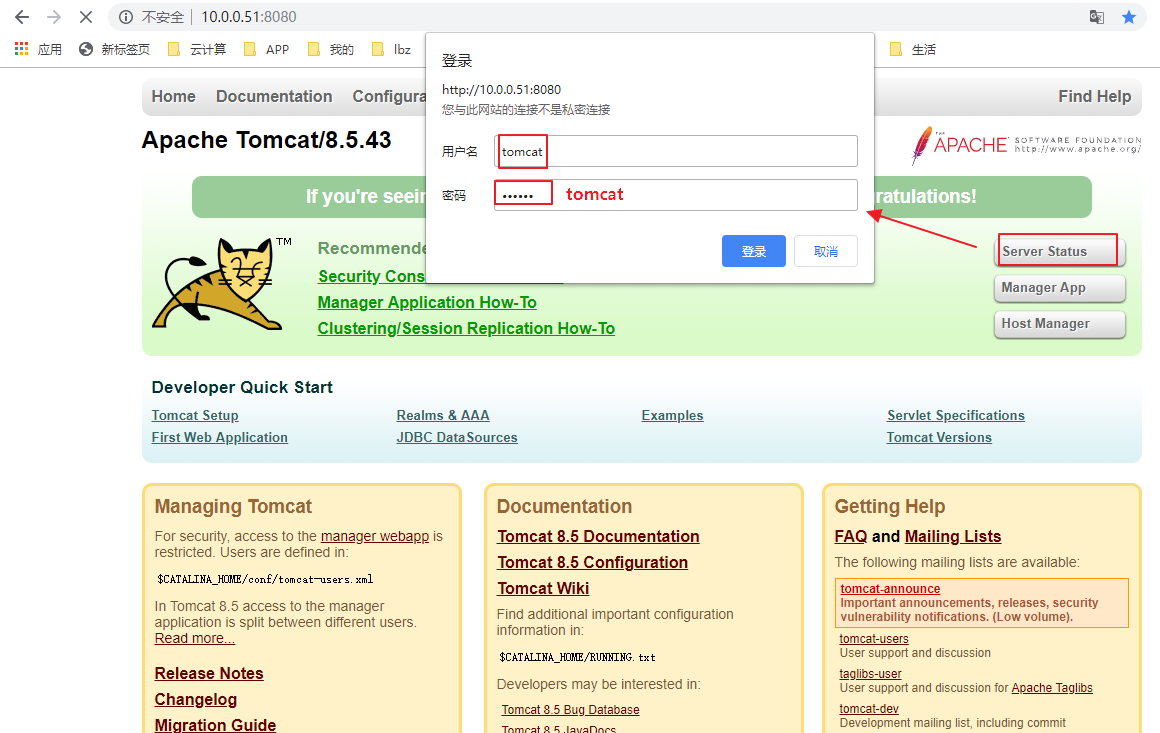The image size is (1160, 733).
Task: Open the 应用 apps grid icon
Action: pos(21,49)
